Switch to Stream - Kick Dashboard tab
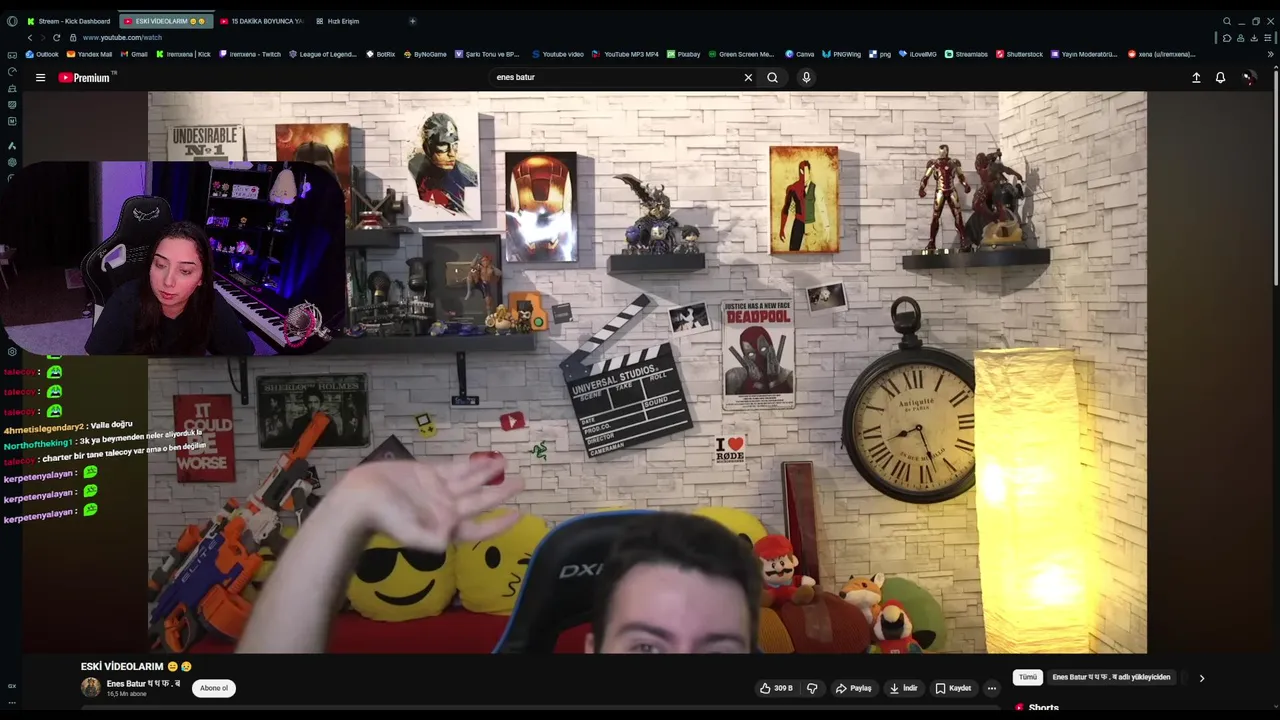 click(x=69, y=21)
